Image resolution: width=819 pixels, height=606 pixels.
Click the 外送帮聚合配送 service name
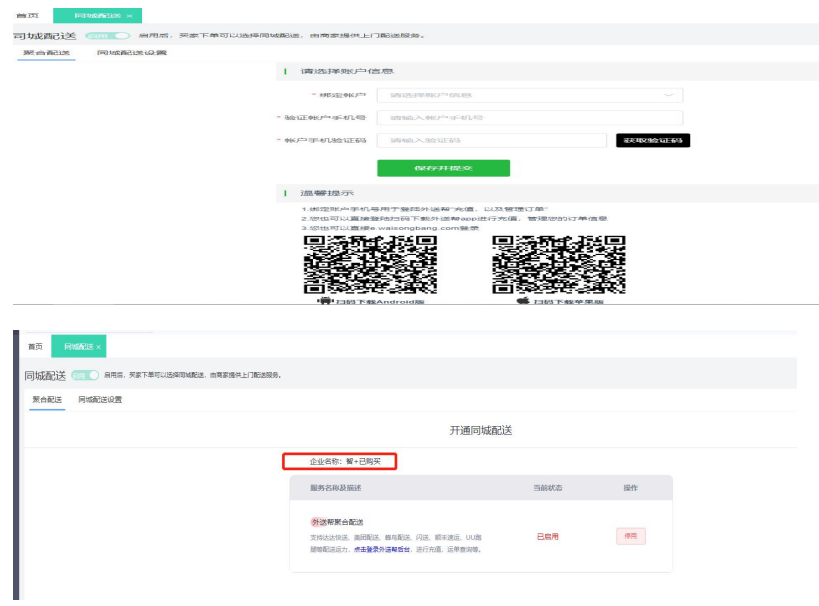click(337, 522)
